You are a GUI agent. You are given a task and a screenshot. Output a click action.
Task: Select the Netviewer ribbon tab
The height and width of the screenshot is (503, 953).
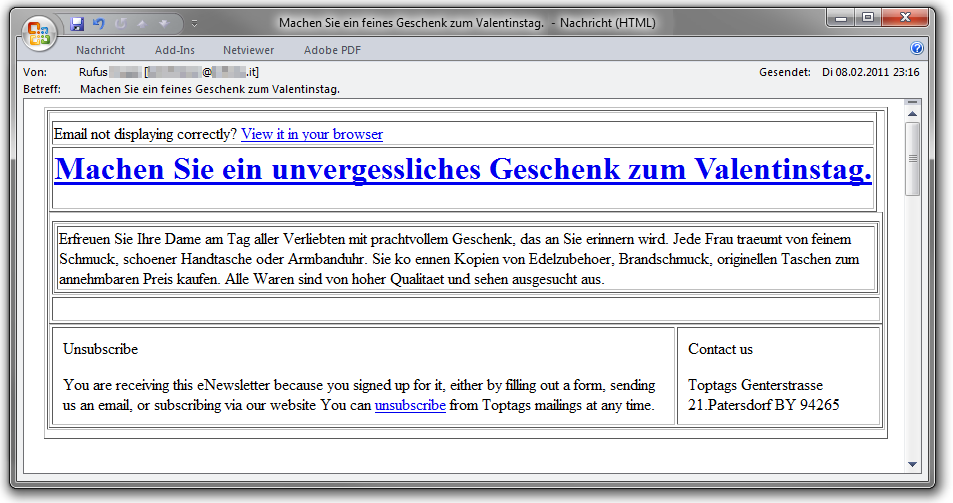249,50
